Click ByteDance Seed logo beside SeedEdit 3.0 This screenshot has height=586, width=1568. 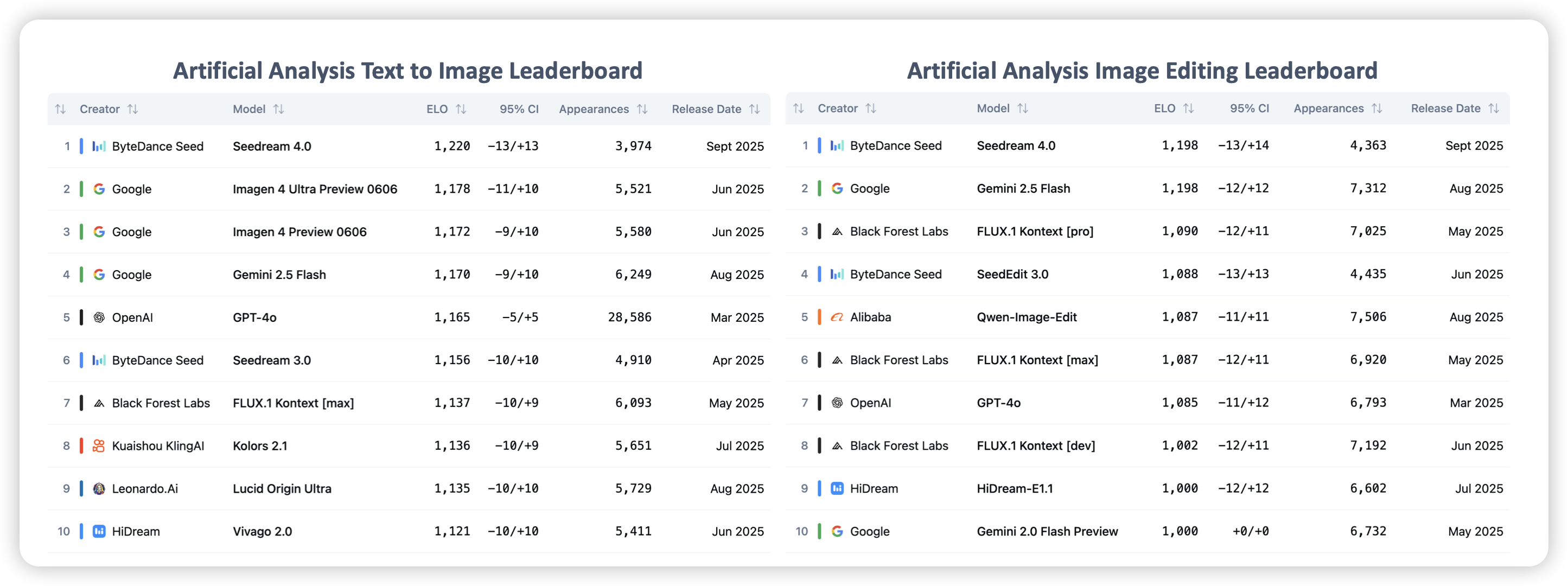(837, 275)
